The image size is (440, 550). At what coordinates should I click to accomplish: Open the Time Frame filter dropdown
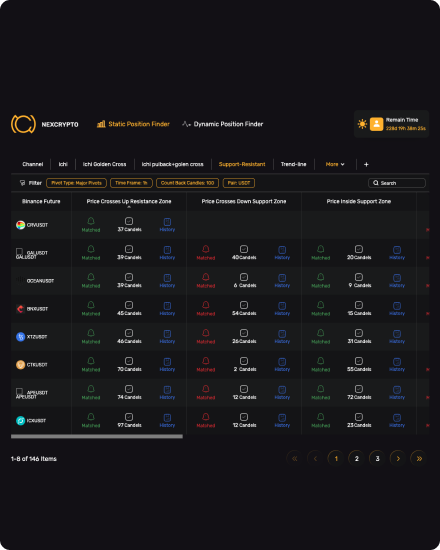click(131, 183)
